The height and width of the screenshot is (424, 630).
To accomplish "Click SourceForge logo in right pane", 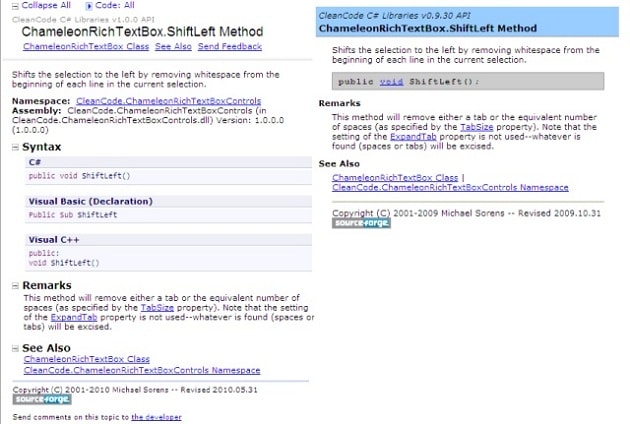I will tap(361, 223).
